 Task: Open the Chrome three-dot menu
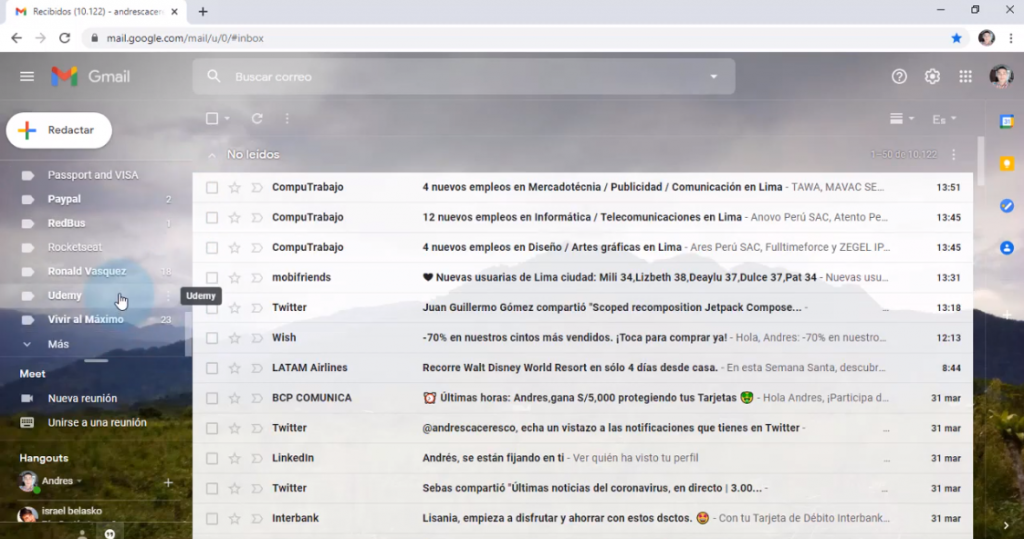coord(1011,38)
